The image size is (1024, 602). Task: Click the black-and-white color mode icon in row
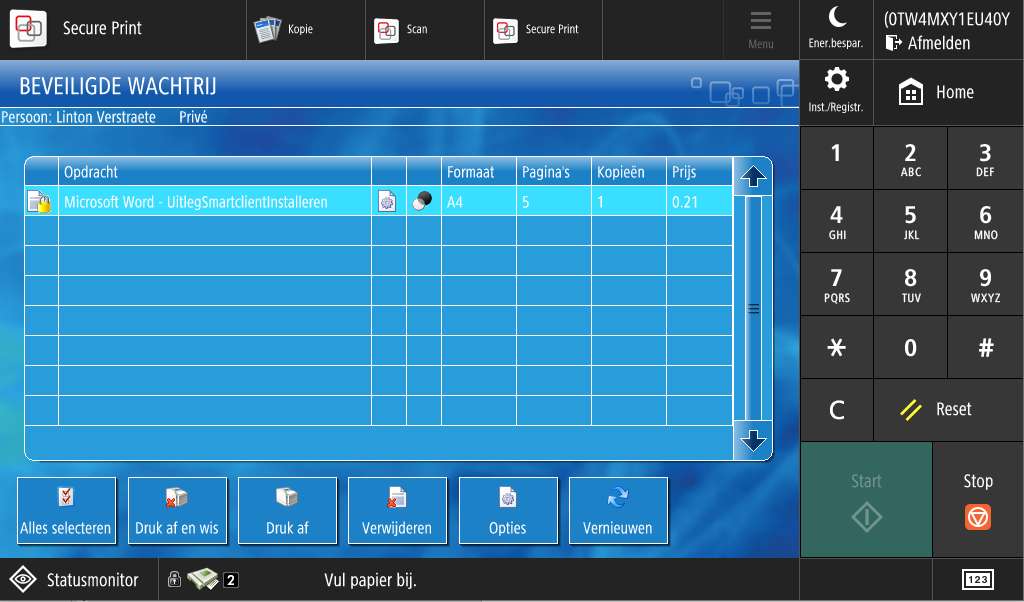coord(423,201)
